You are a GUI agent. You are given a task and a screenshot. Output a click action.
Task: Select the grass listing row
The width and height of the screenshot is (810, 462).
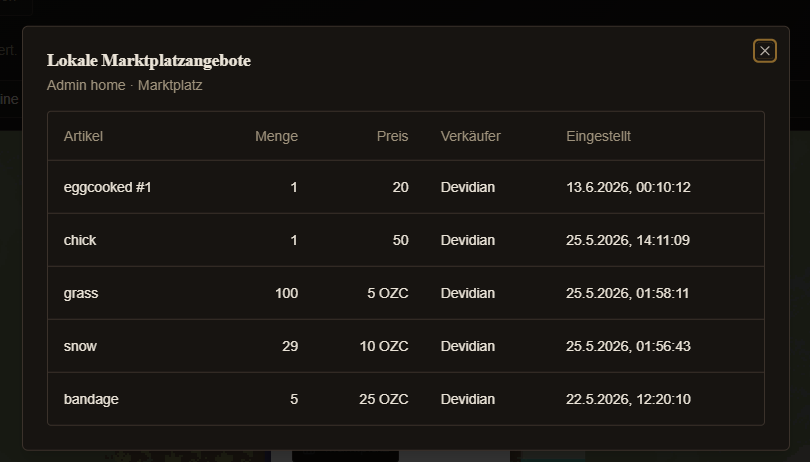pos(406,293)
